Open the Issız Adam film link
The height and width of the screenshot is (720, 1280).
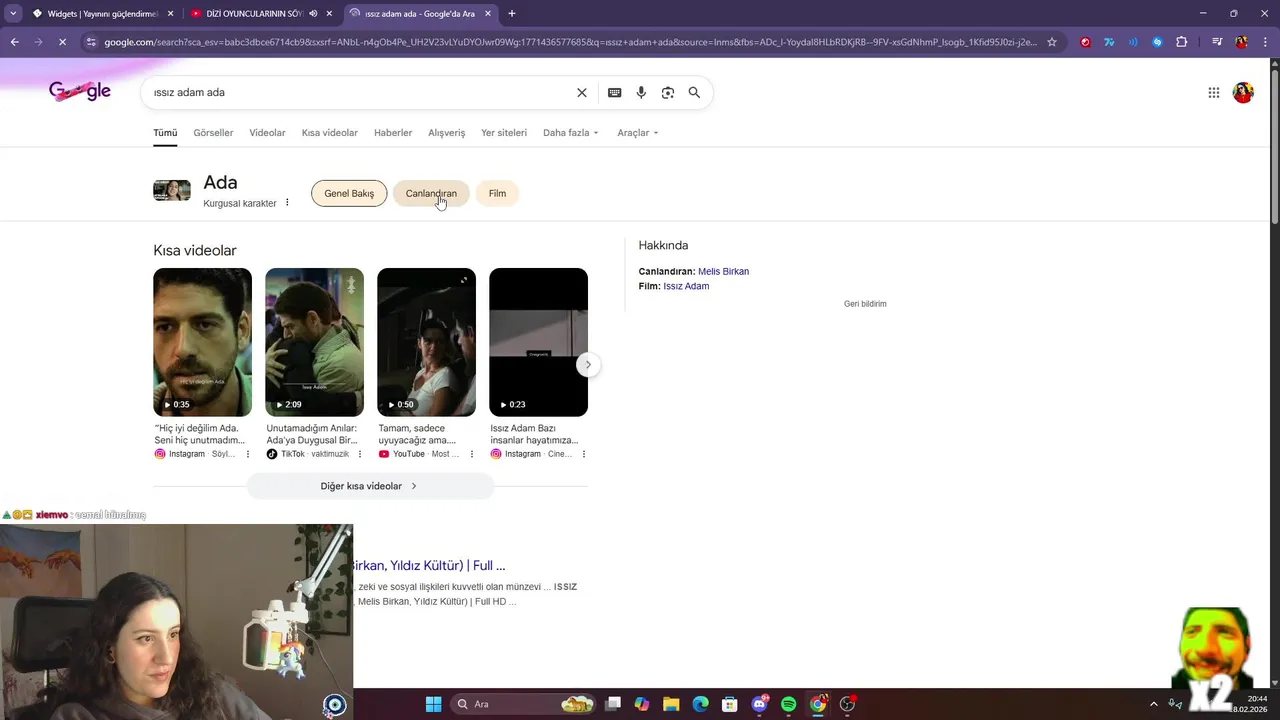point(686,286)
